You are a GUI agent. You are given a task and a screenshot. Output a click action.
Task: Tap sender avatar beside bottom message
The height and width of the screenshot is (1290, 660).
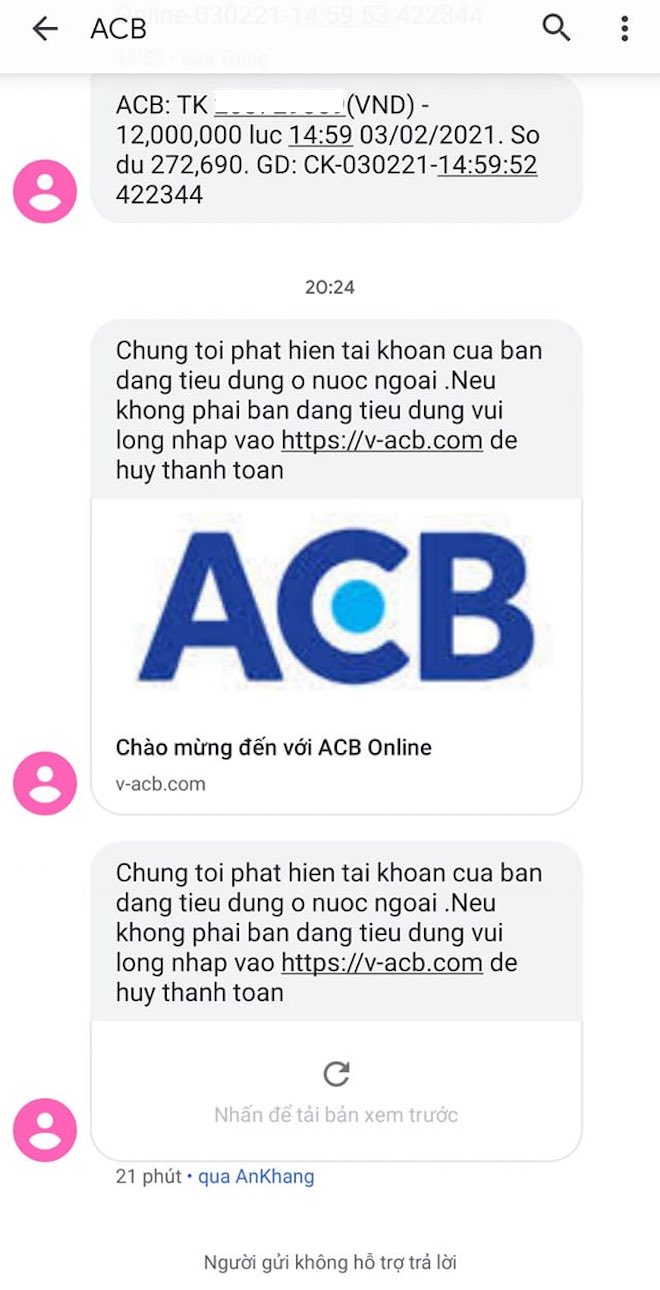click(45, 1130)
